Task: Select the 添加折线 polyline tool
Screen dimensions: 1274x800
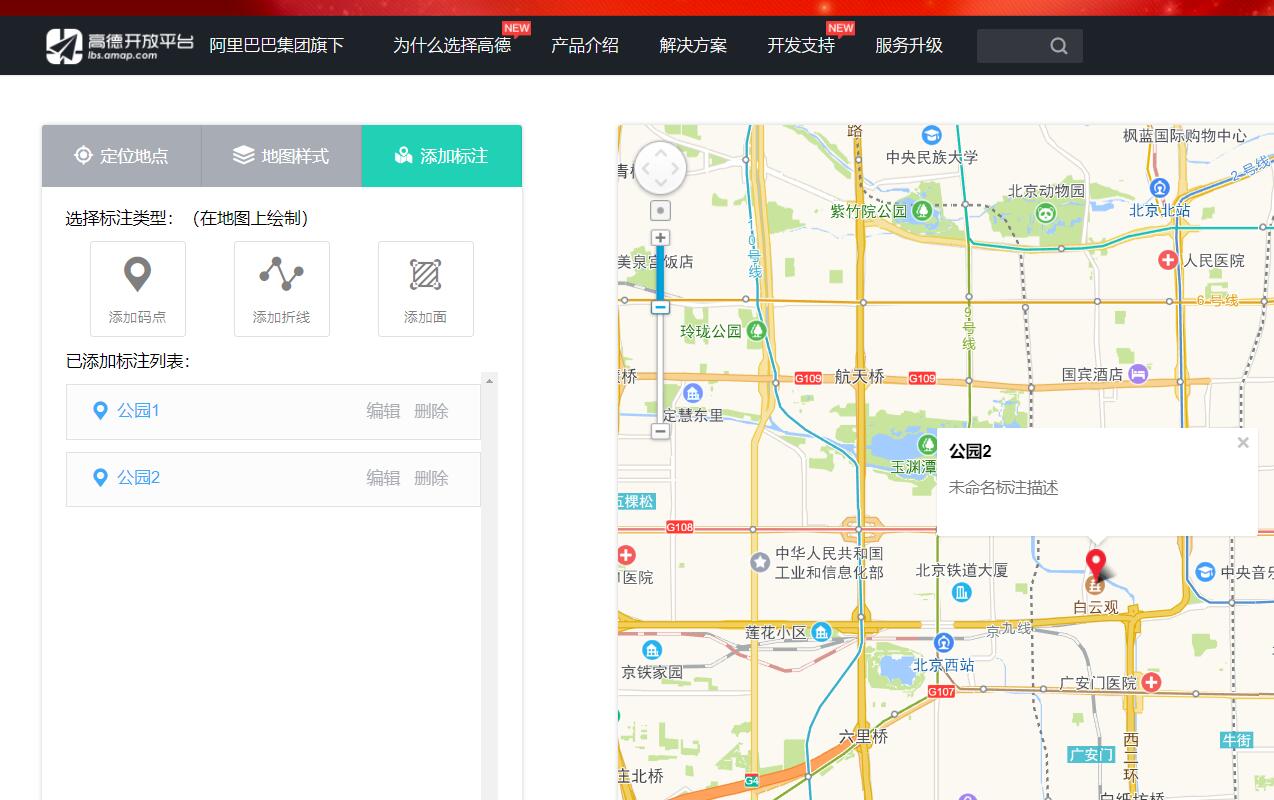Action: click(281, 288)
